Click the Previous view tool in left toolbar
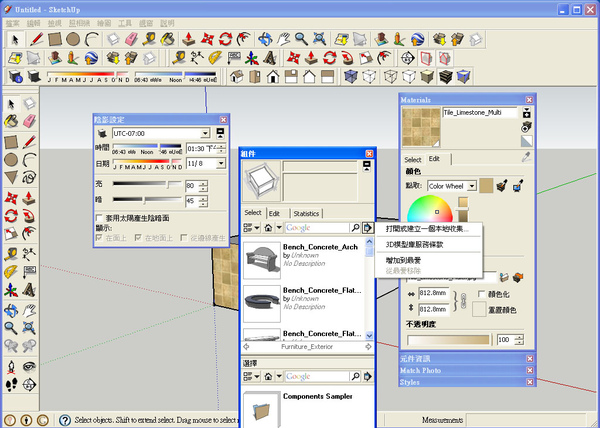Screen dimensions: 600x428 pyautogui.click(x=11, y=347)
